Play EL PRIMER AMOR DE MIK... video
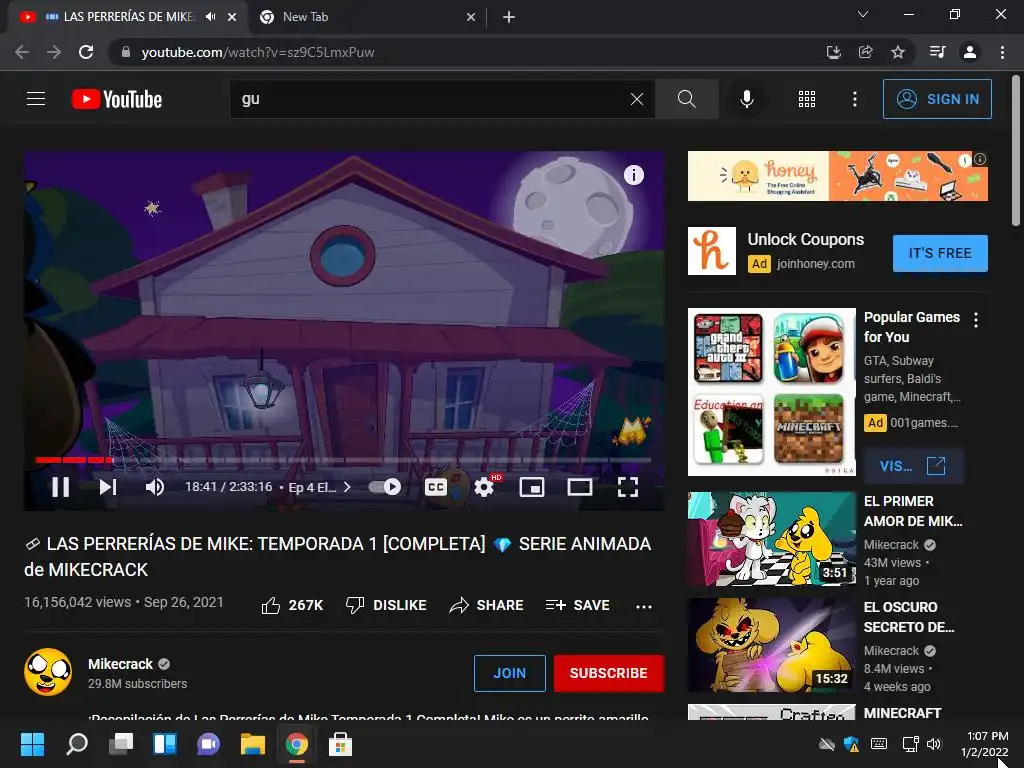This screenshot has height=768, width=1024. (771, 539)
